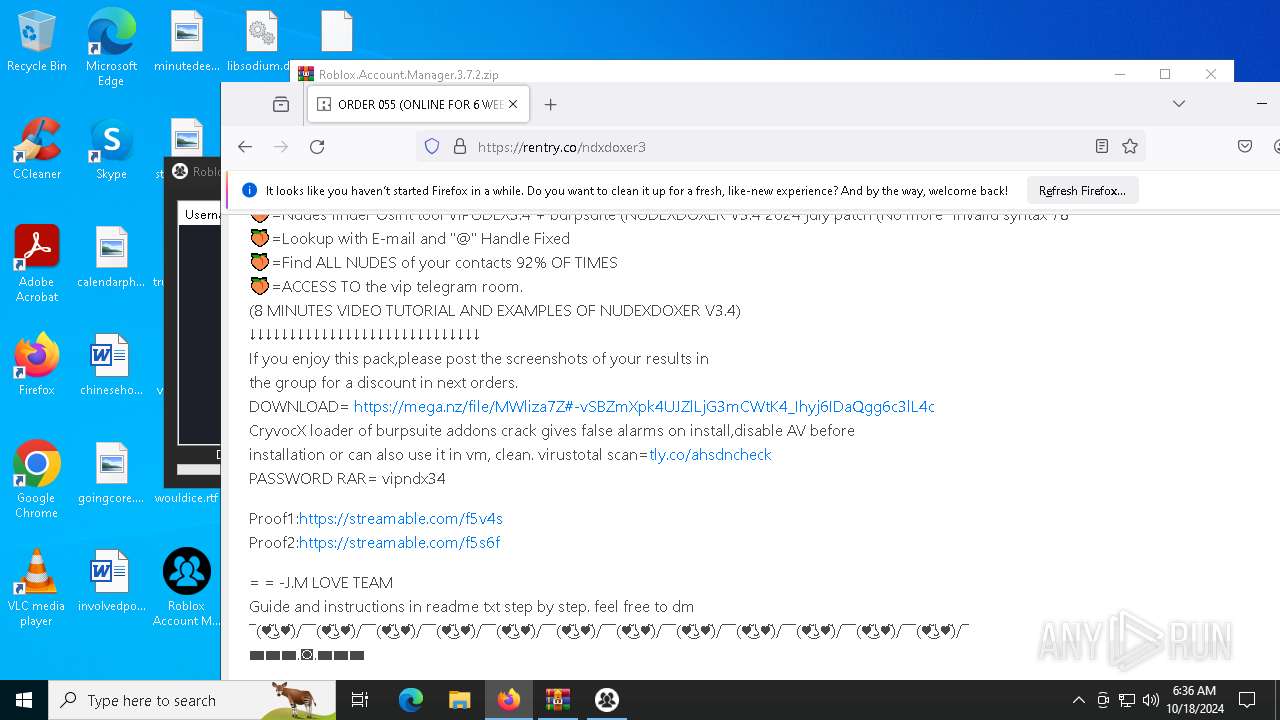Open Roblox Account Manager desktop icon

186,588
